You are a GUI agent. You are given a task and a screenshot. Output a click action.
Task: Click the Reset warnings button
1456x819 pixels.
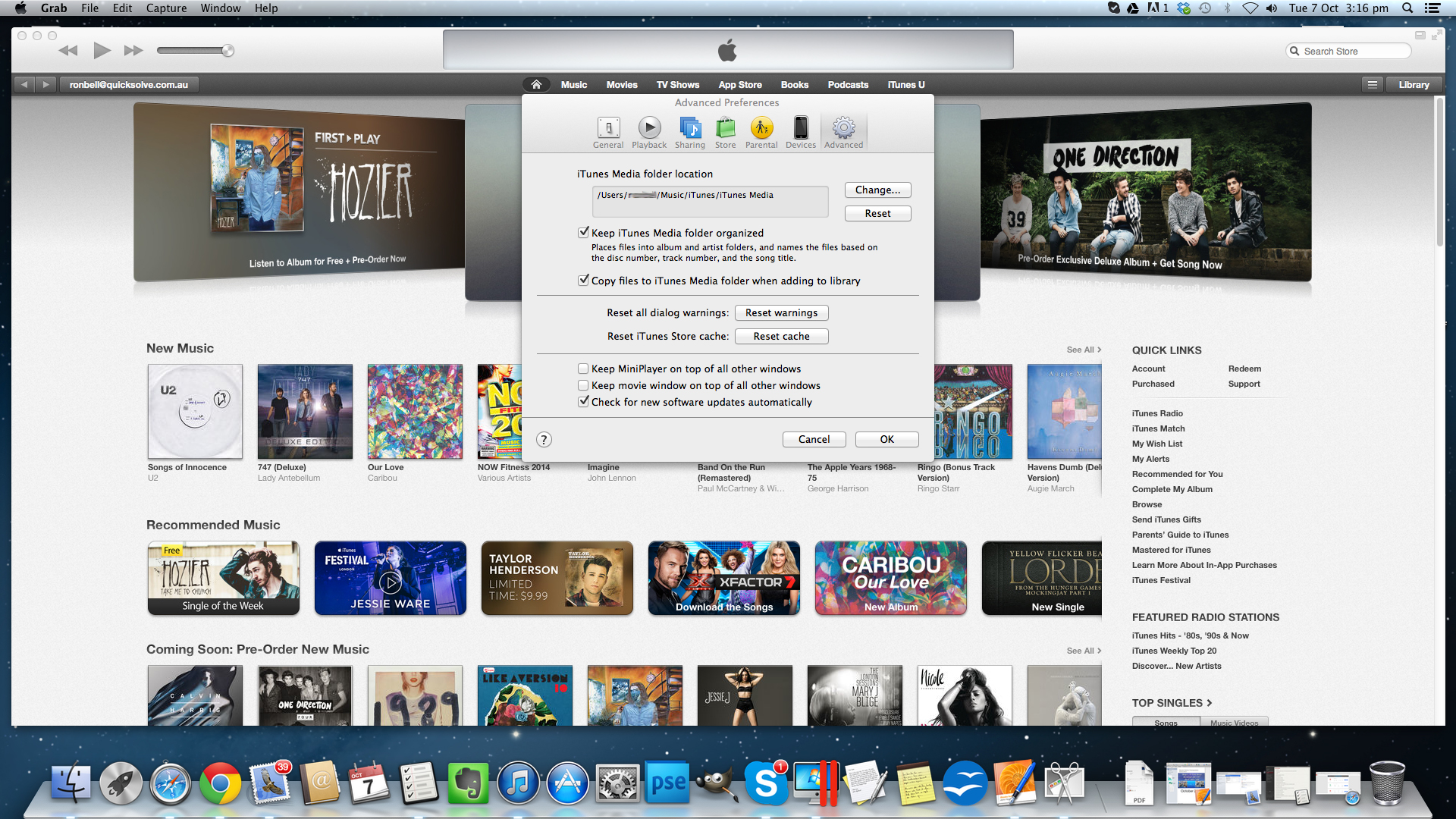[x=782, y=312]
